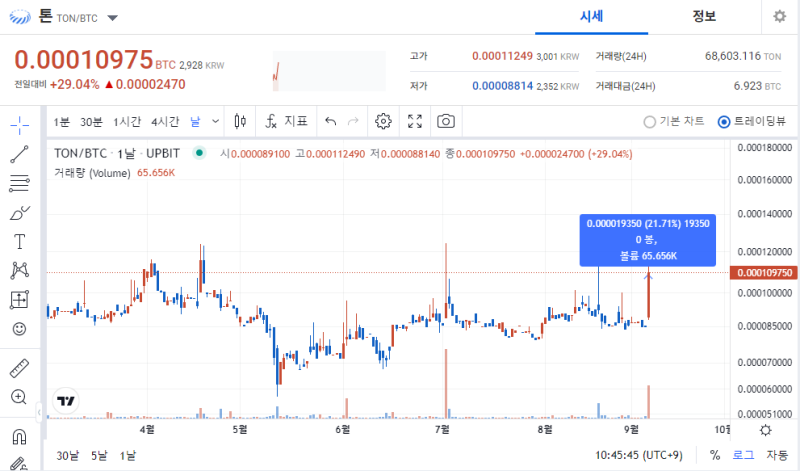Open the price-axis settings gear

(x=765, y=430)
